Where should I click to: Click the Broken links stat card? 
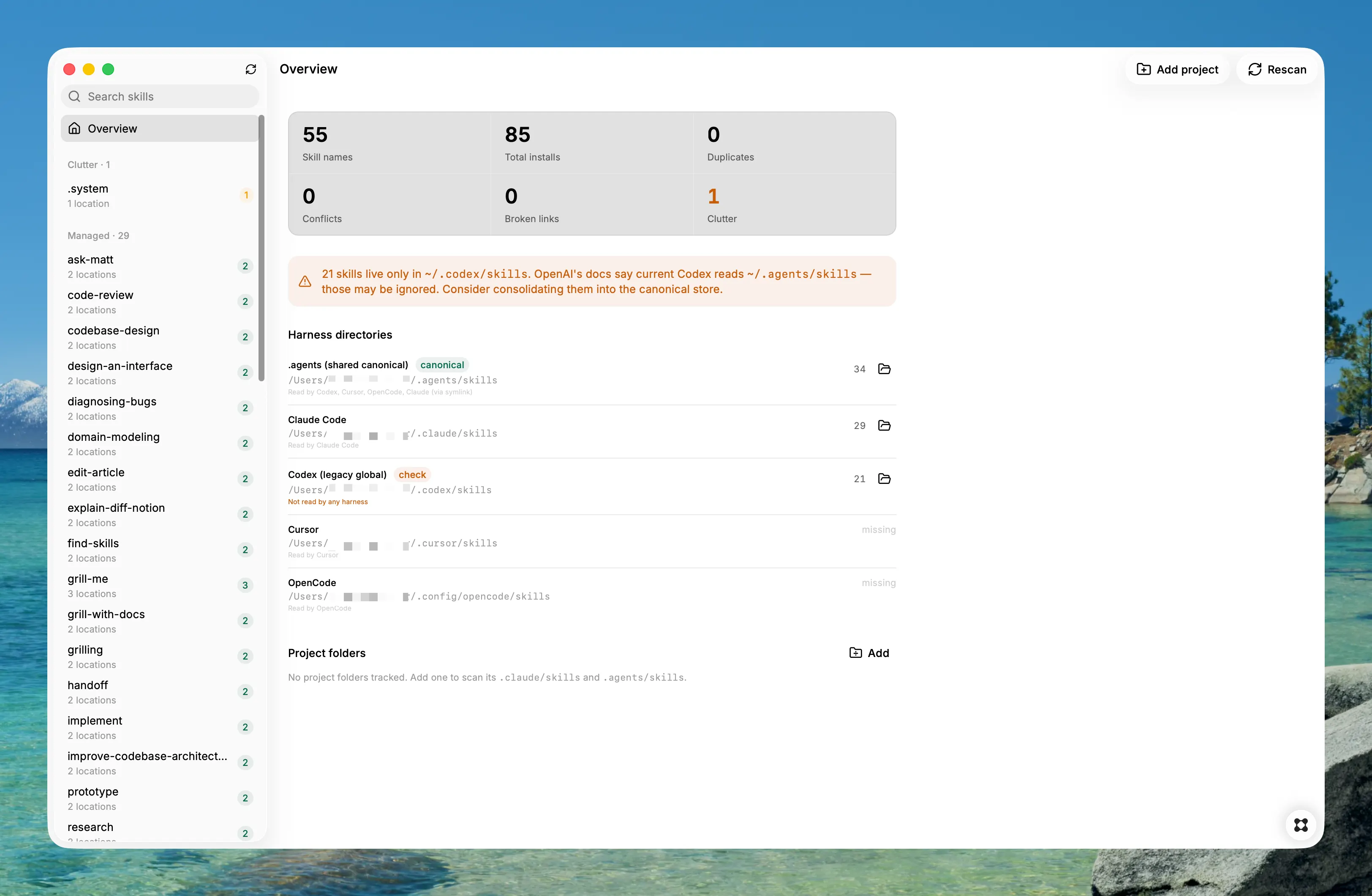click(592, 204)
